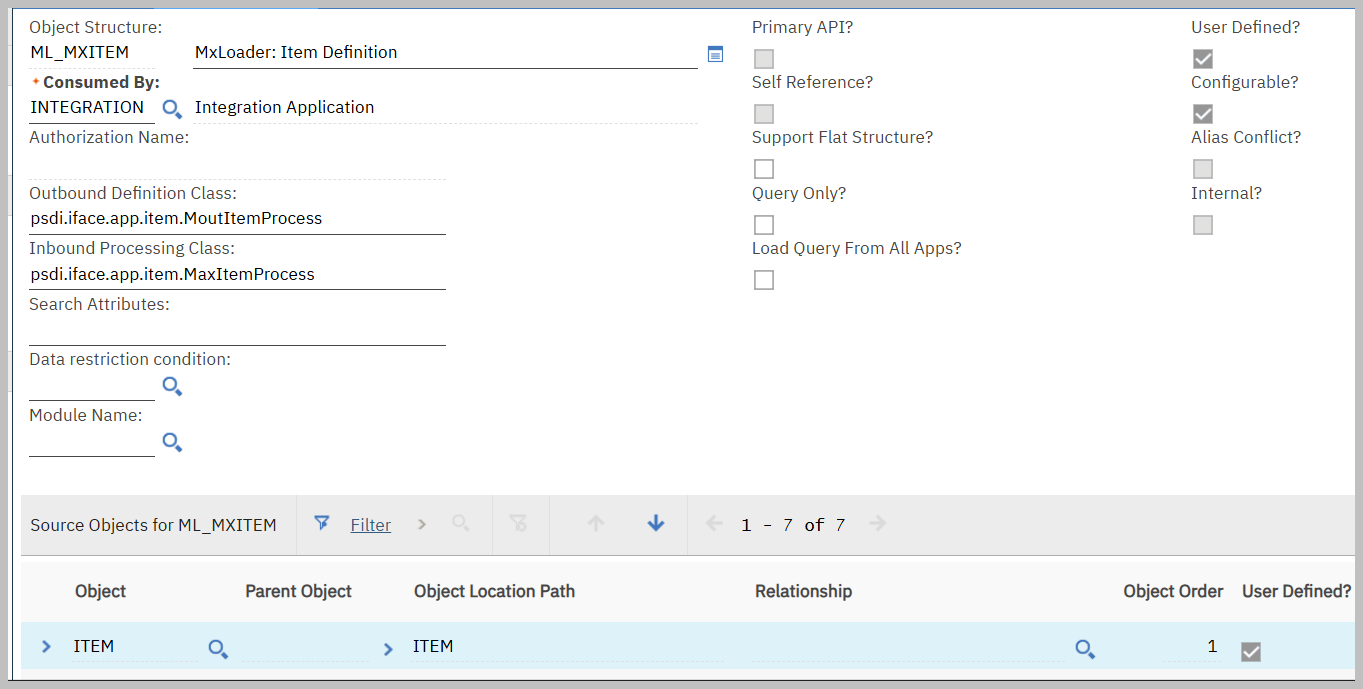
Task: Open the Consumed By lookup magnifier
Action: 172,108
